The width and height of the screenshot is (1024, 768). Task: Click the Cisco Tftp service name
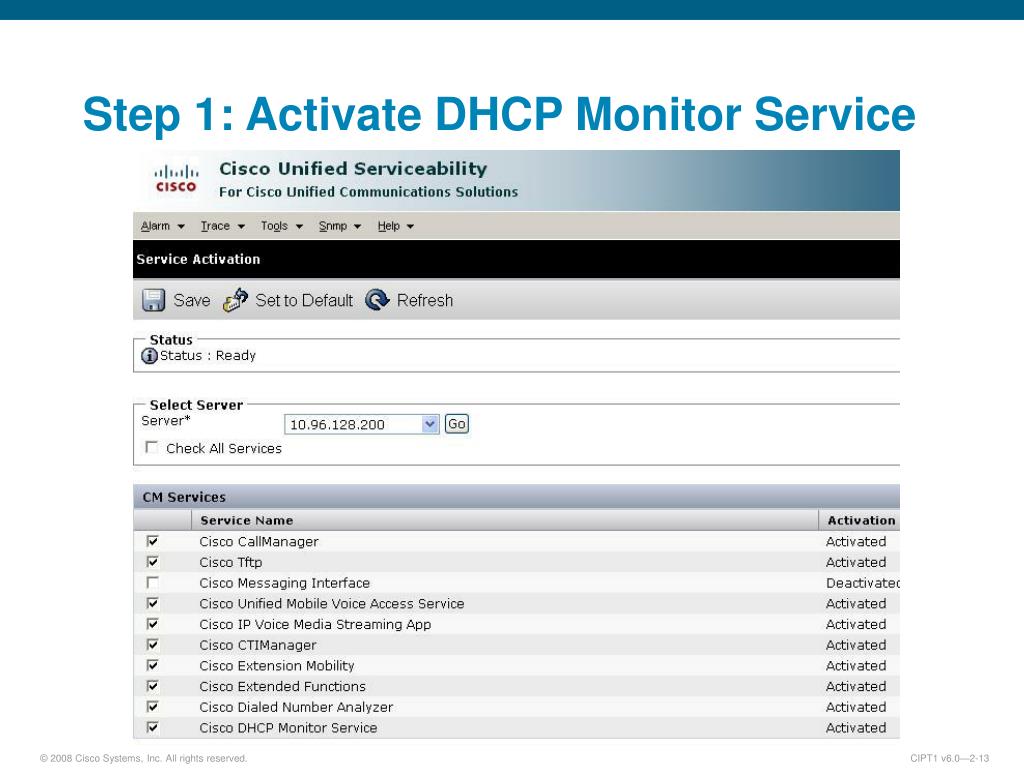coord(231,562)
